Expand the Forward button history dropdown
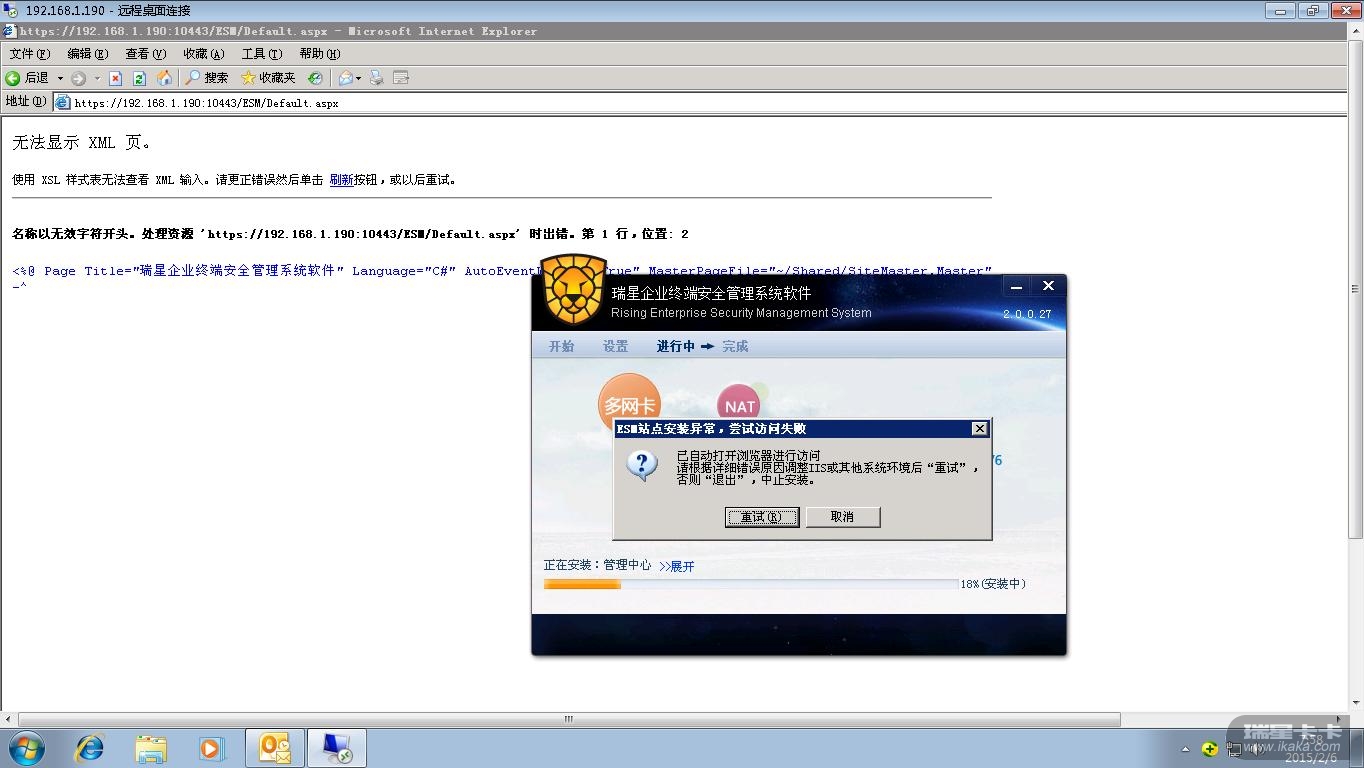The width and height of the screenshot is (1364, 768). tap(97, 78)
